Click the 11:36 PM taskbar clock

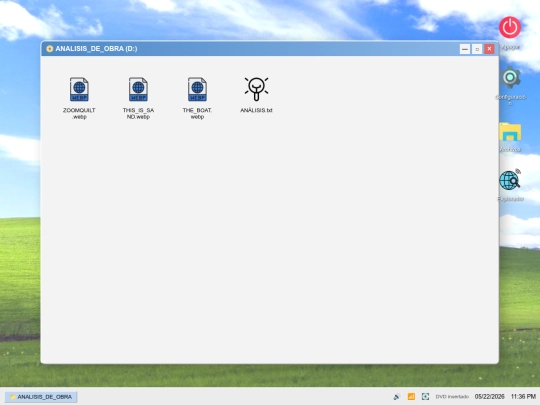pyautogui.click(x=523, y=397)
